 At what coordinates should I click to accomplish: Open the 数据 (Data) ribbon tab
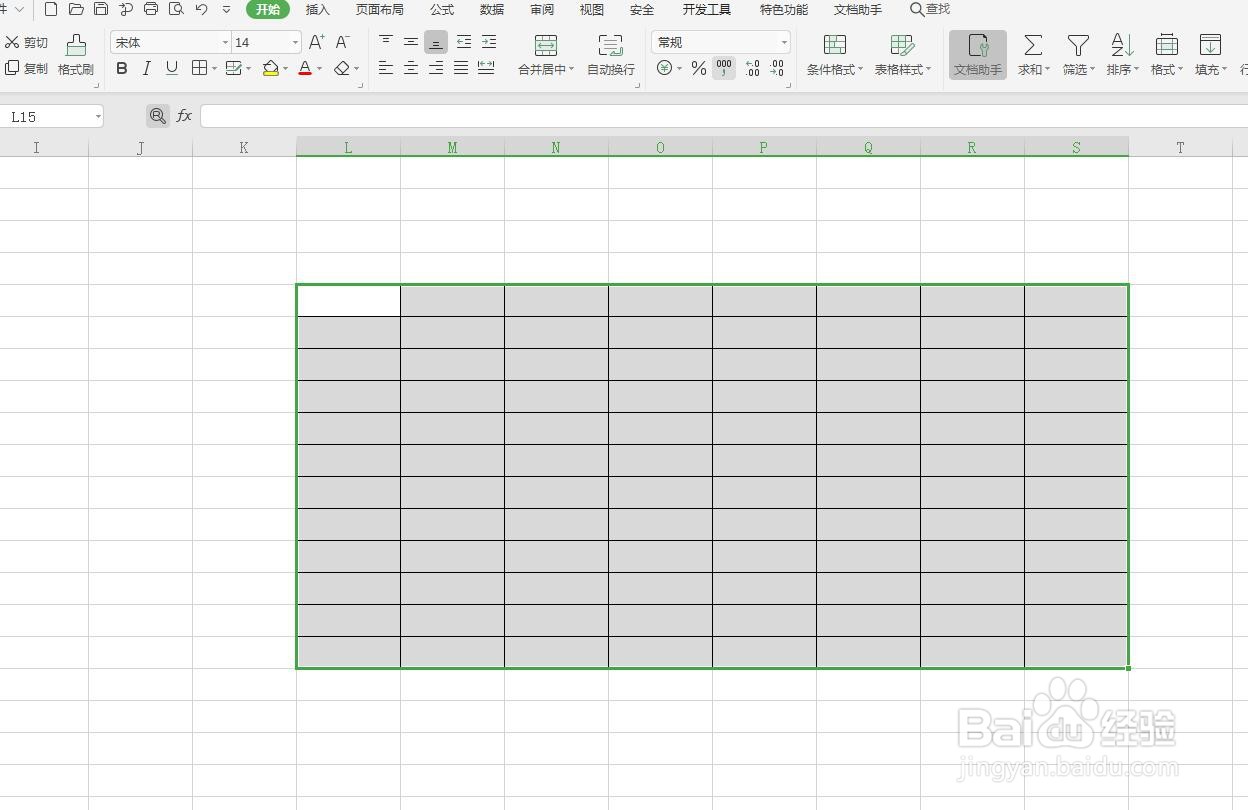click(x=491, y=10)
